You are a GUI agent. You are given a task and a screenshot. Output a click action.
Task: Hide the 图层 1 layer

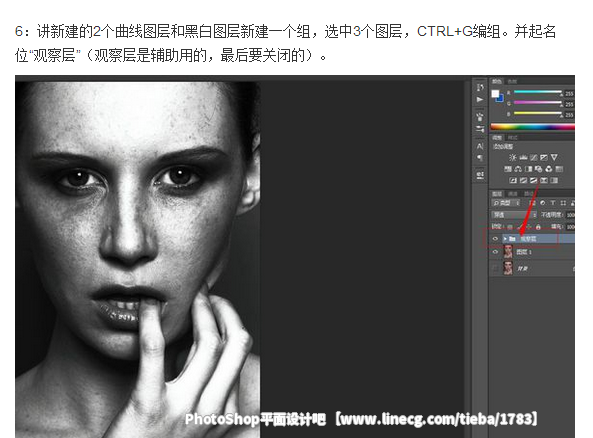(495, 252)
